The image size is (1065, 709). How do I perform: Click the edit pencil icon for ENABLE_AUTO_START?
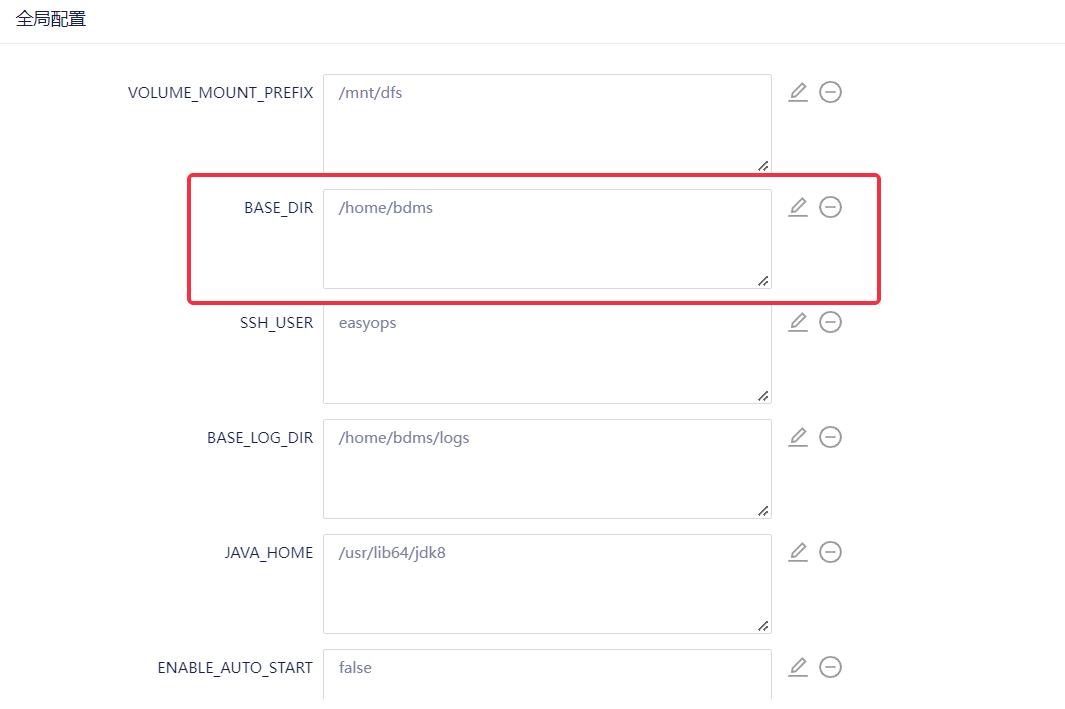point(798,667)
